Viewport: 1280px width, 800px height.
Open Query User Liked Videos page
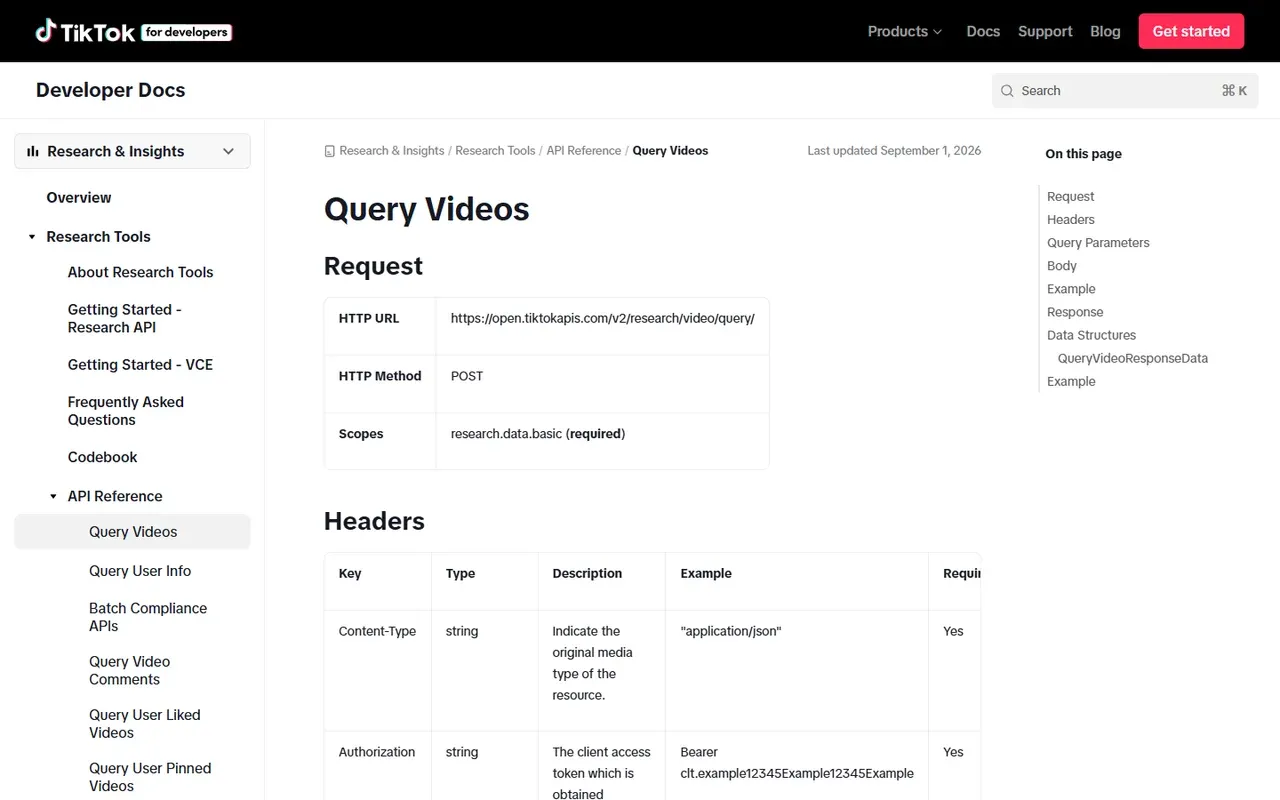[x=145, y=724]
